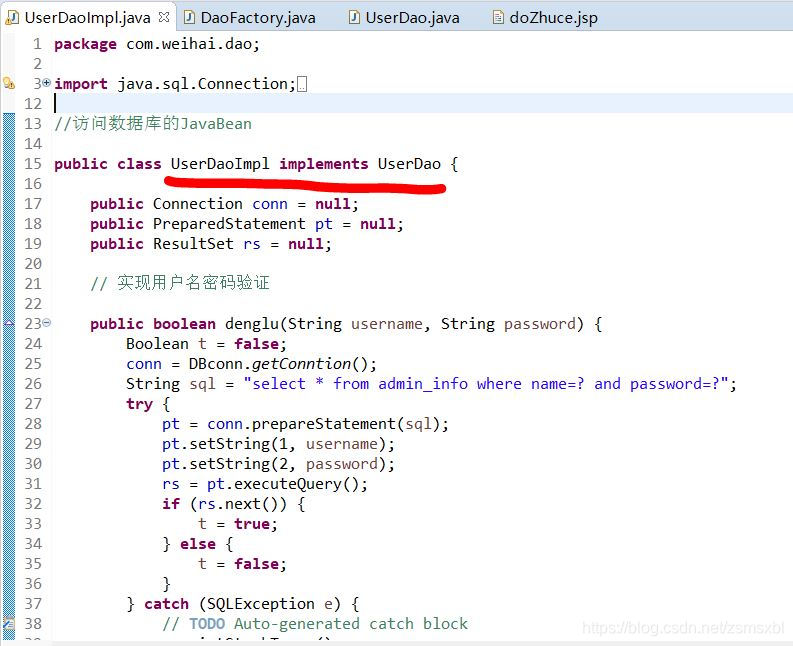Expand the folded imports on line 3
This screenshot has height=646, width=793.
click(x=47, y=82)
